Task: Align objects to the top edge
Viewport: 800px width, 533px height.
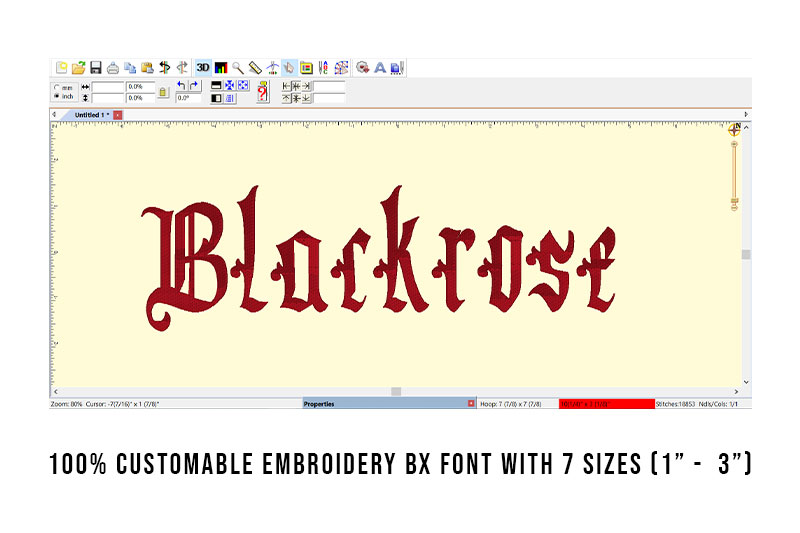Action: [x=286, y=98]
